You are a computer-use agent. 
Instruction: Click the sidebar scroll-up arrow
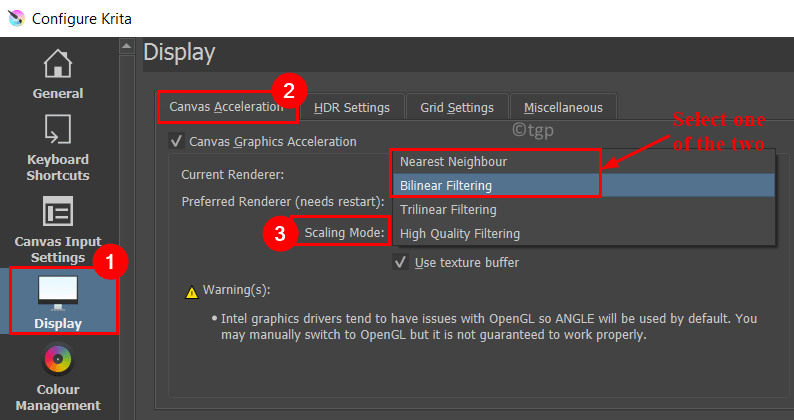pyautogui.click(x=127, y=46)
